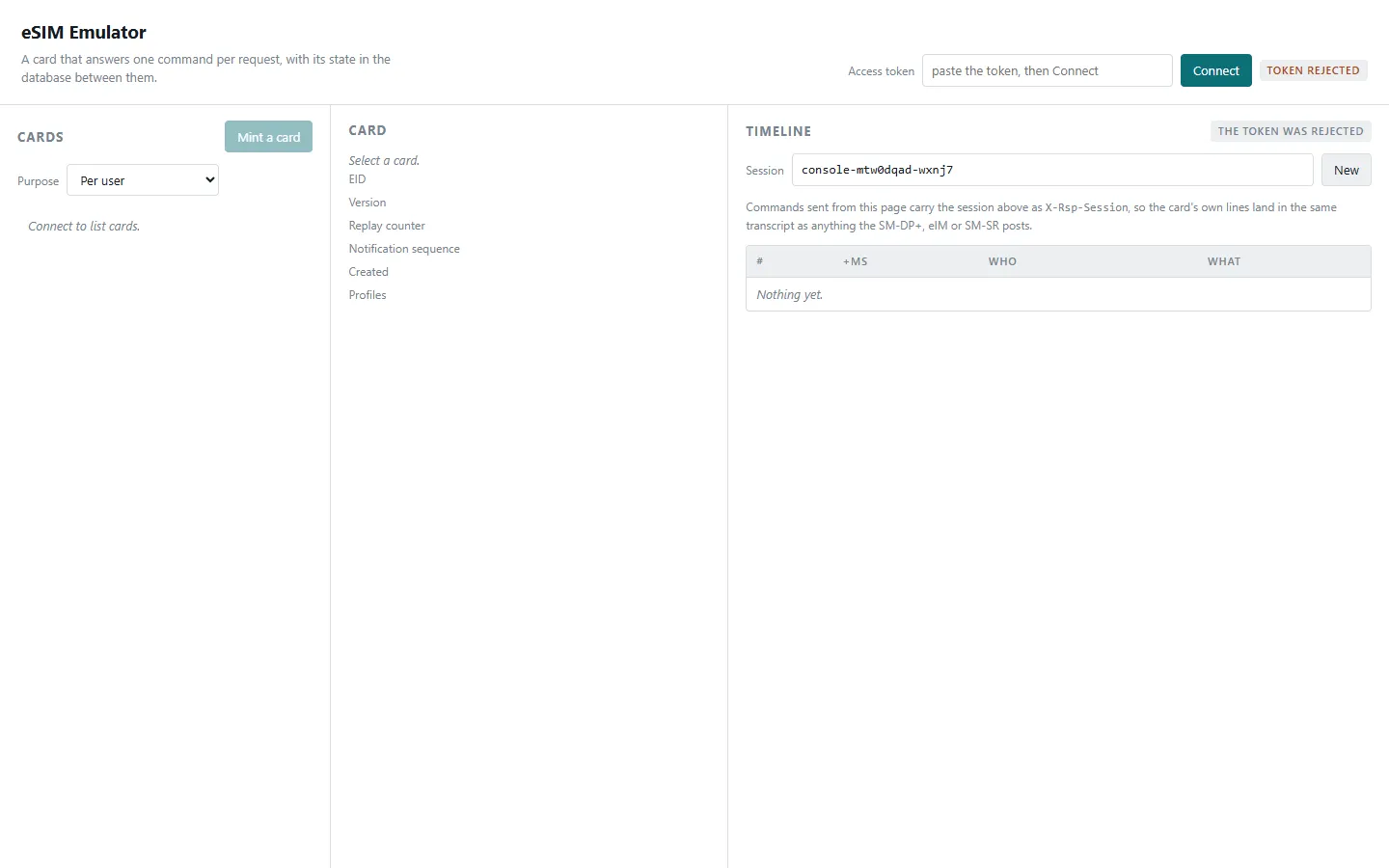Click the TOKEN REJECTED status badge
Viewport: 1389px width, 868px height.
[x=1313, y=70]
